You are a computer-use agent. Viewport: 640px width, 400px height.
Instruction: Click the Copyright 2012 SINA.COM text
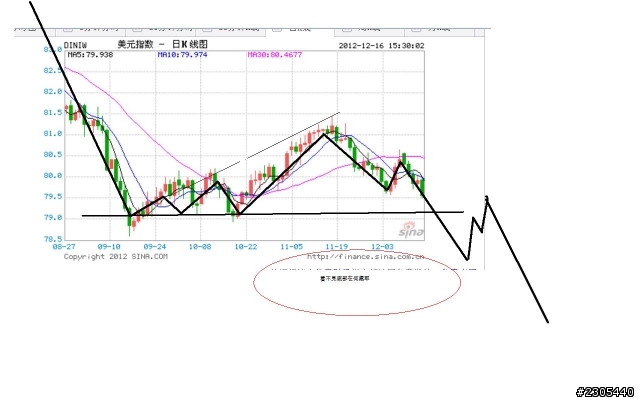[x=116, y=256]
